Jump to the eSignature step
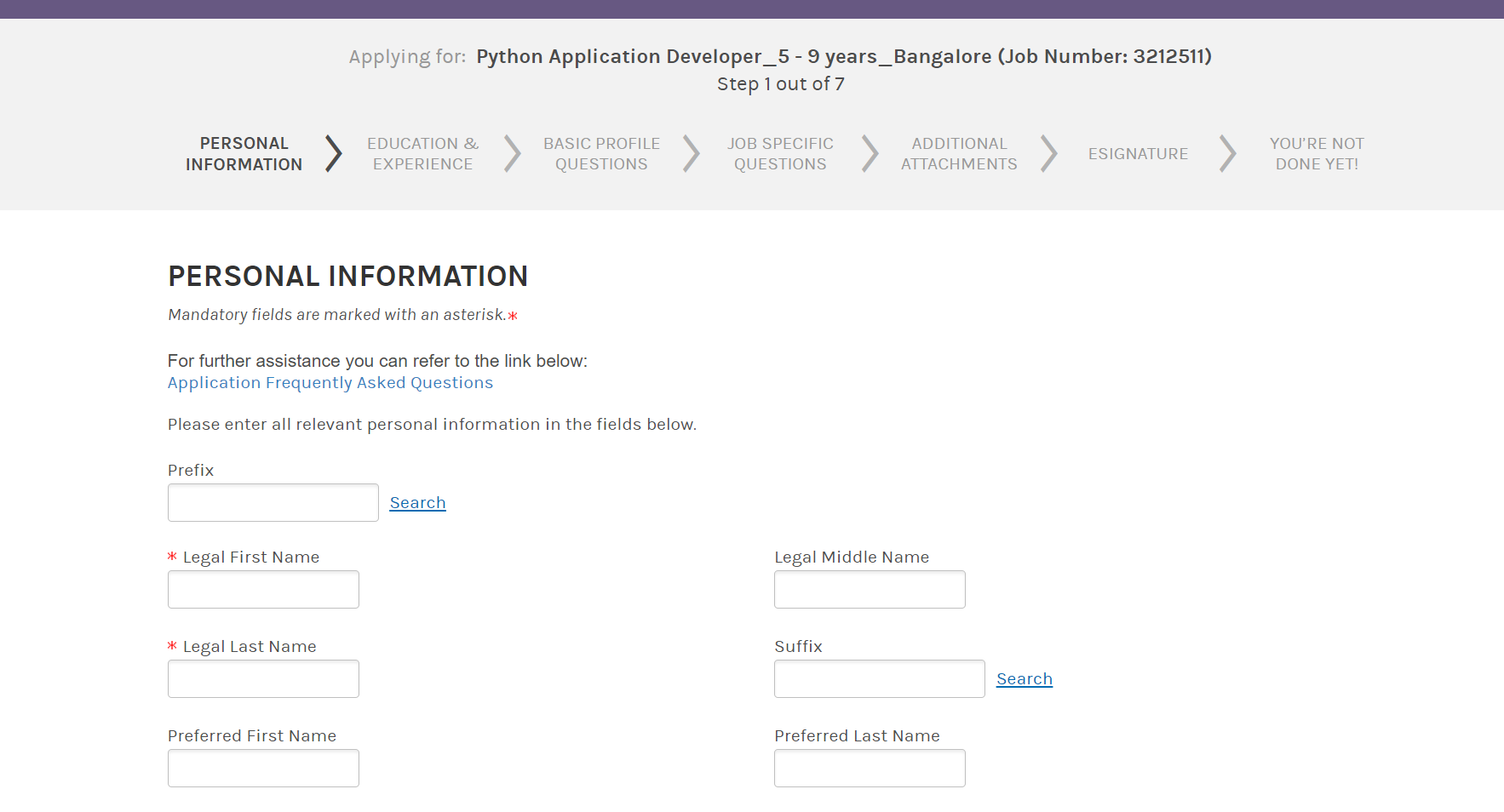The image size is (1504, 812). (x=1138, y=154)
